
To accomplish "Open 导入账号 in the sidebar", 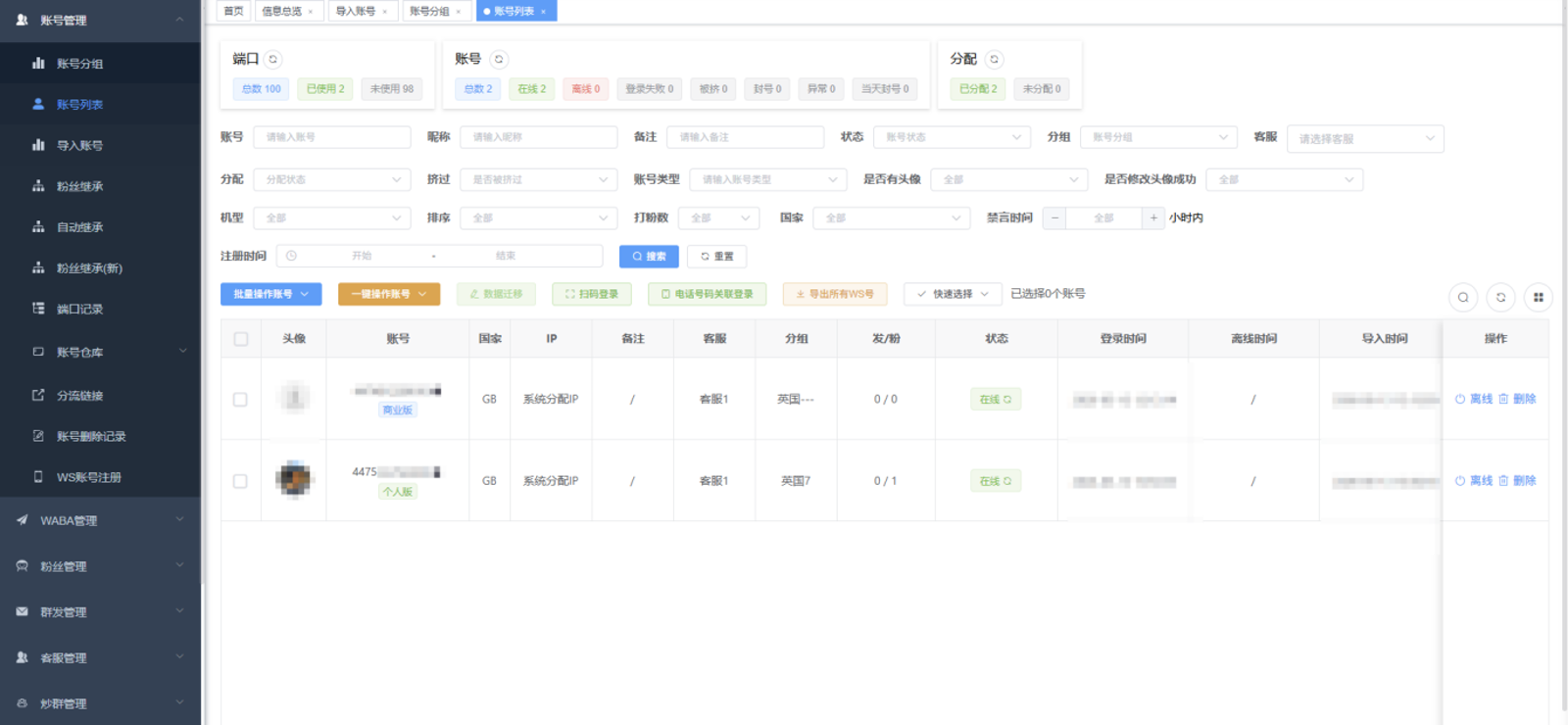I will tap(100, 145).
